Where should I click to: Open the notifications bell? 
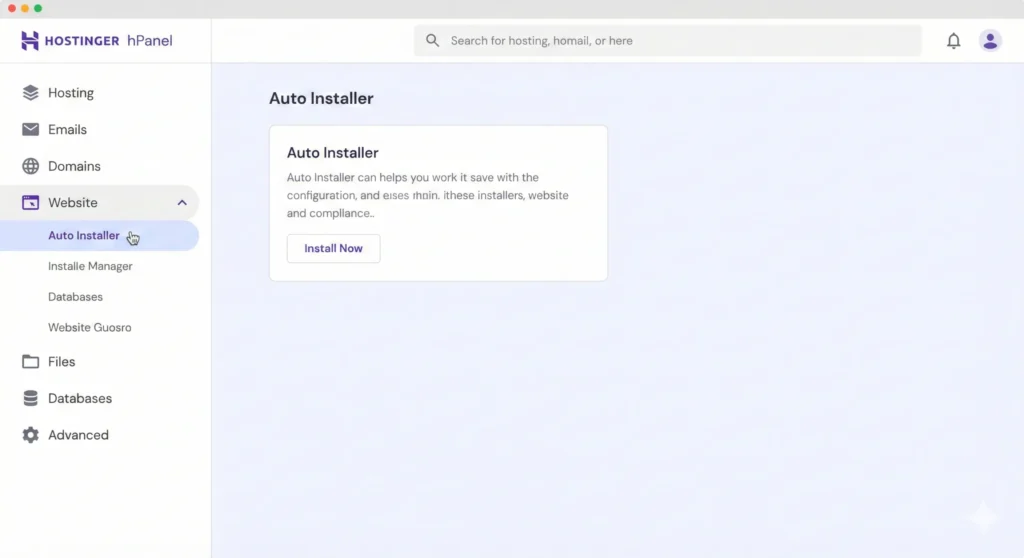(954, 41)
